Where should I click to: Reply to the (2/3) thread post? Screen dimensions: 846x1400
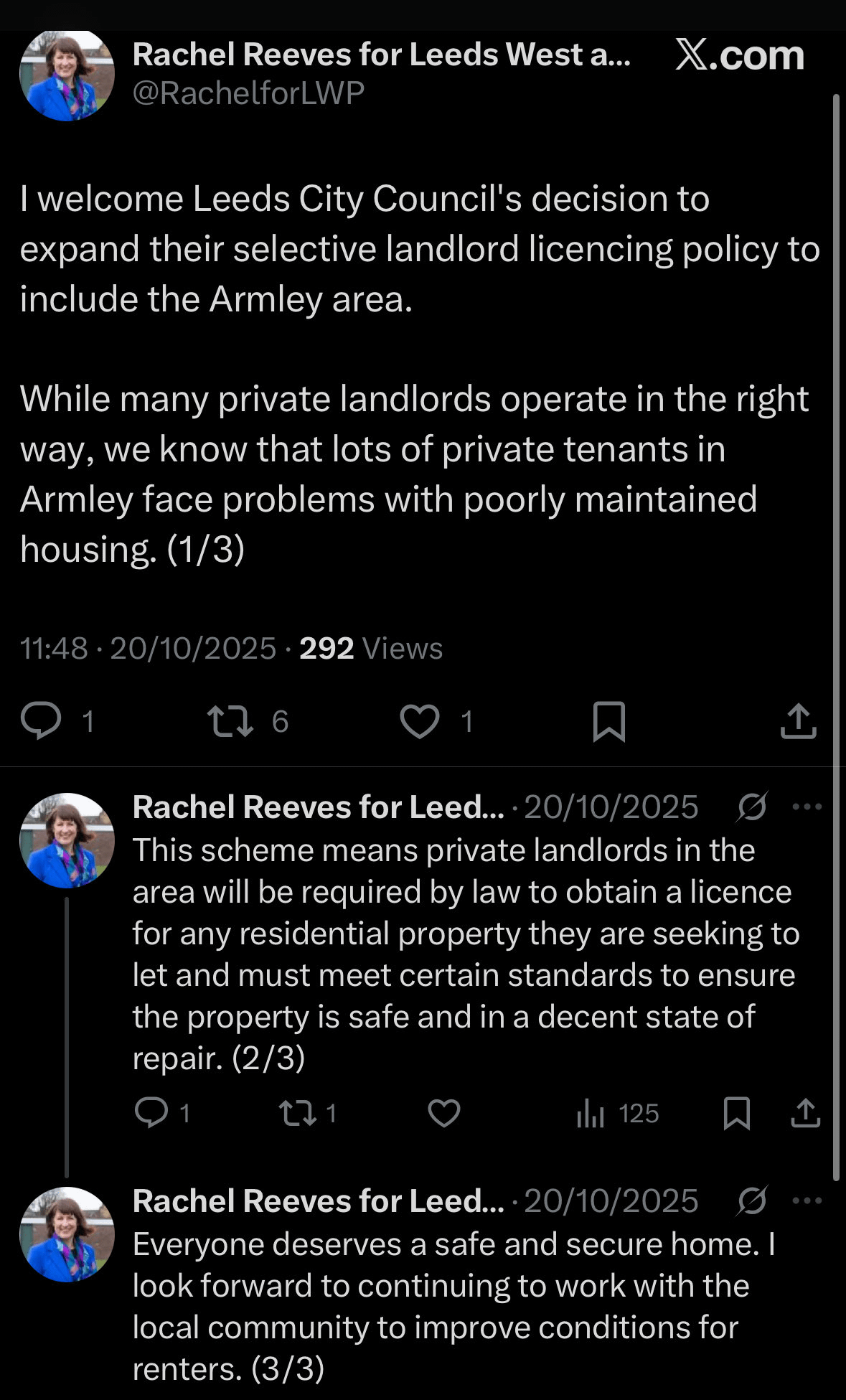click(151, 1113)
